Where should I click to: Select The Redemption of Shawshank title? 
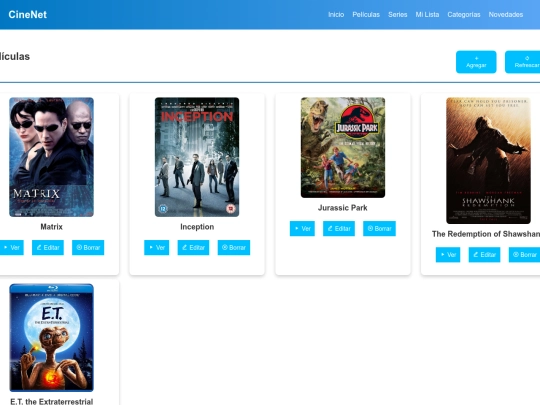(486, 234)
